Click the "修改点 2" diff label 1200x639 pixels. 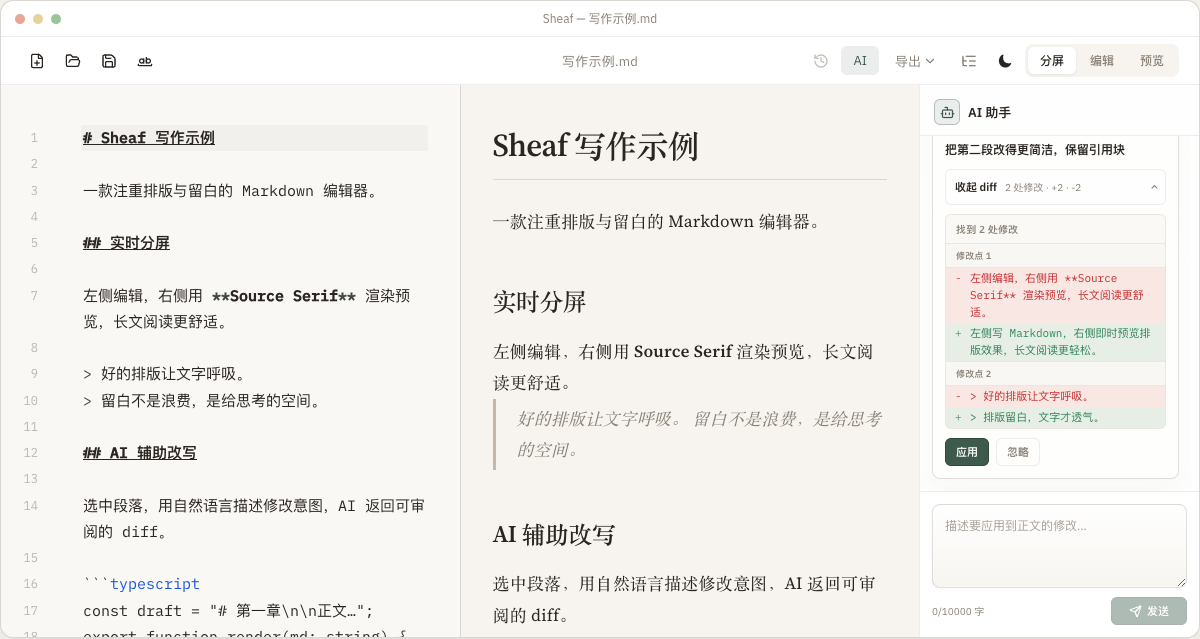click(974, 374)
